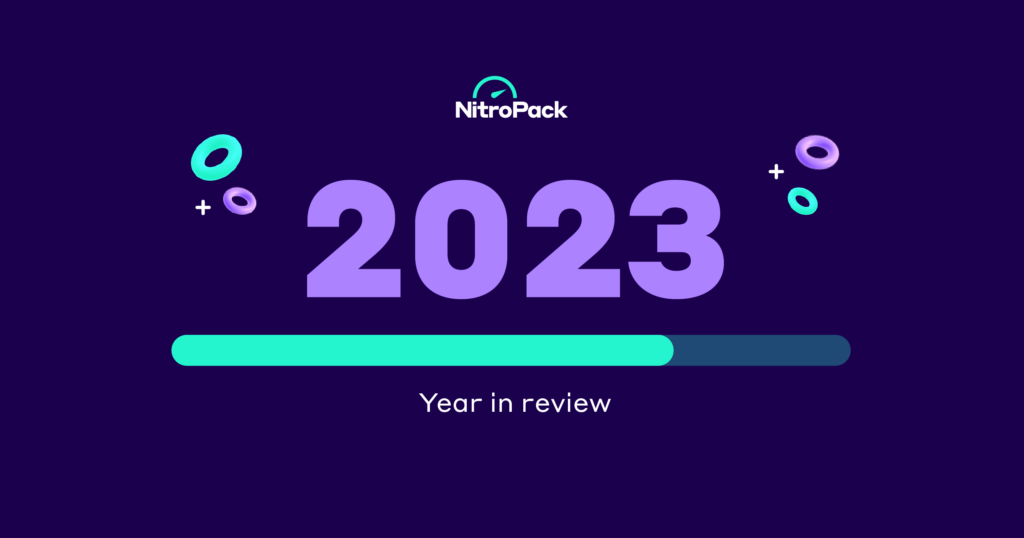Click the "Pack" part of the logo
This screenshot has height=538, width=1024.
[540, 110]
